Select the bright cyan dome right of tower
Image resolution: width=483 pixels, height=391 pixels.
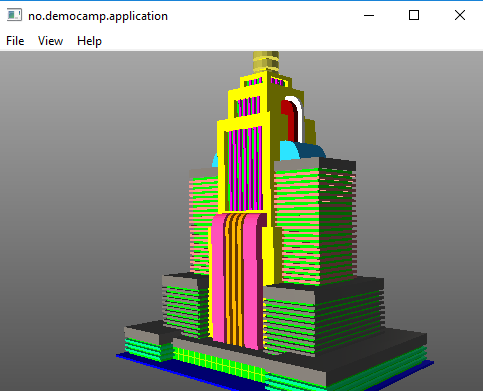pos(289,151)
